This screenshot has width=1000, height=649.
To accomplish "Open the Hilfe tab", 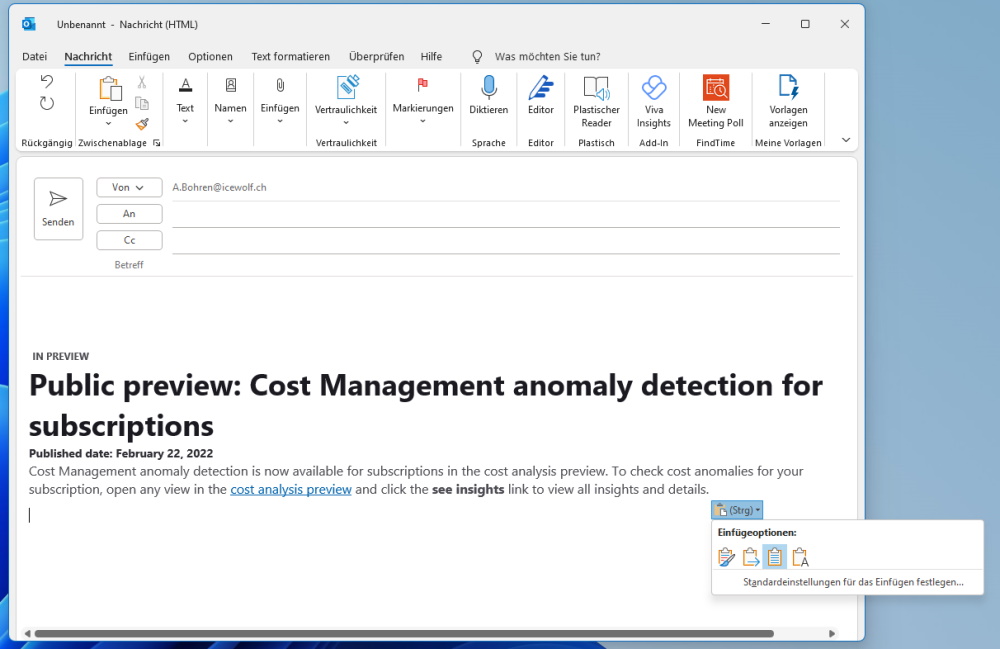I will [x=431, y=56].
